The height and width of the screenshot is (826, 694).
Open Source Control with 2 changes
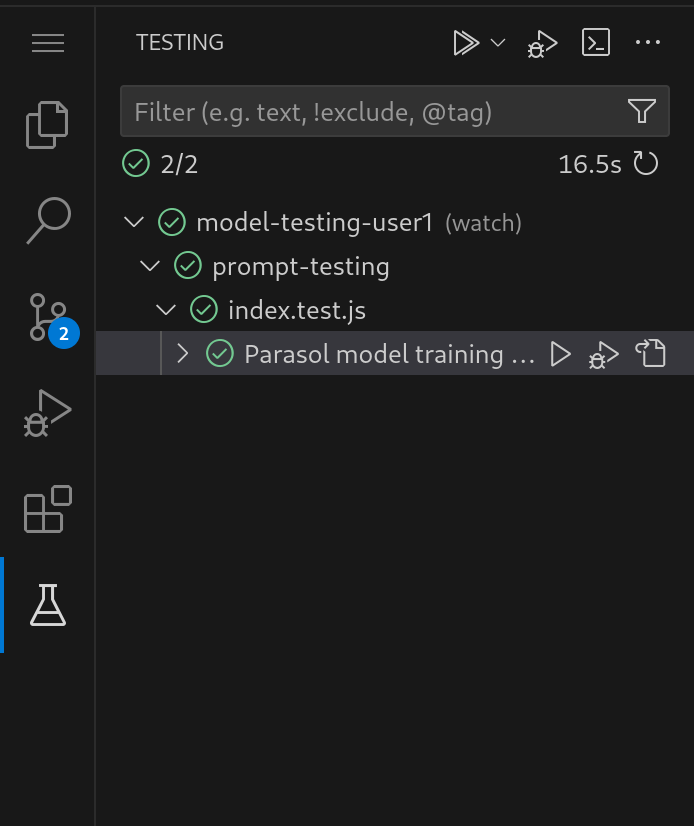tap(47, 316)
